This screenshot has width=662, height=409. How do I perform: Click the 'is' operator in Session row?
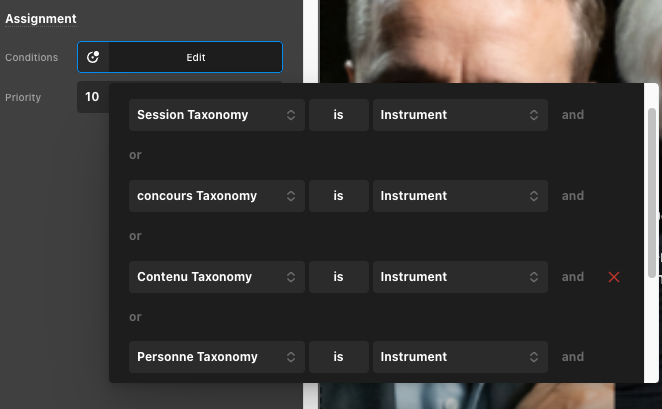coord(338,115)
